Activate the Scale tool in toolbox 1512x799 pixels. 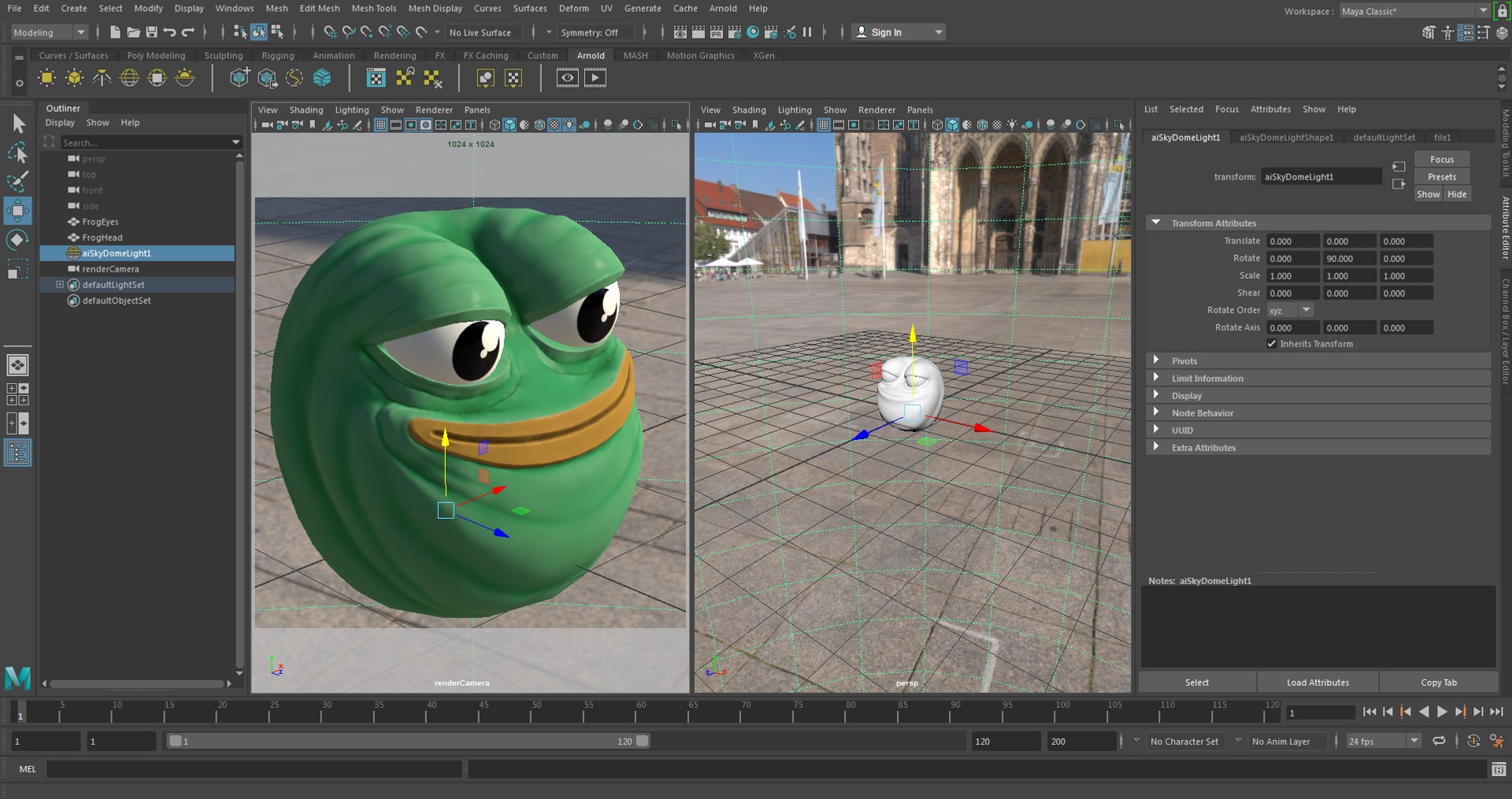tap(18, 270)
